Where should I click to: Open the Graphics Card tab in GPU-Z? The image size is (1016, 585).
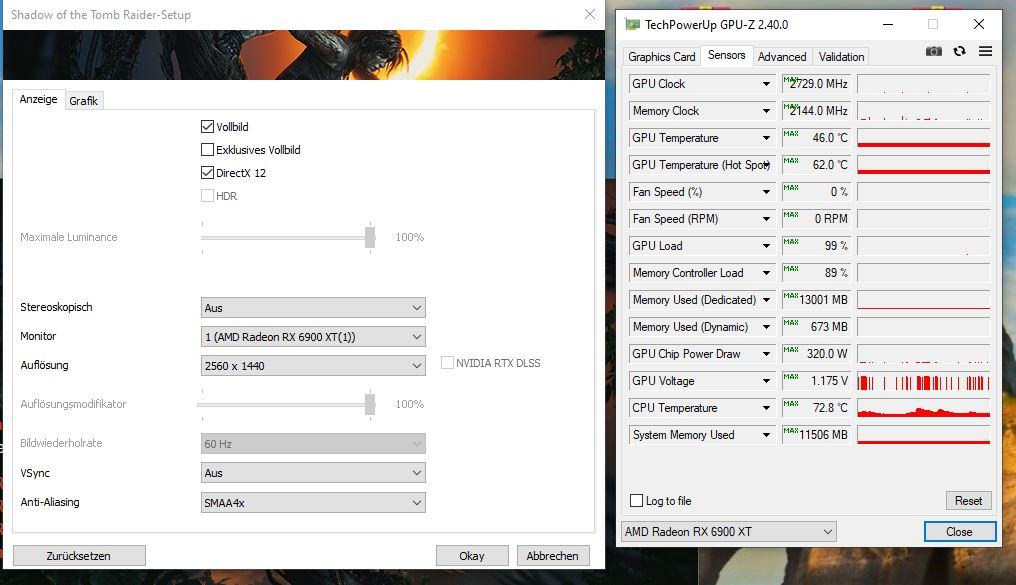point(662,57)
